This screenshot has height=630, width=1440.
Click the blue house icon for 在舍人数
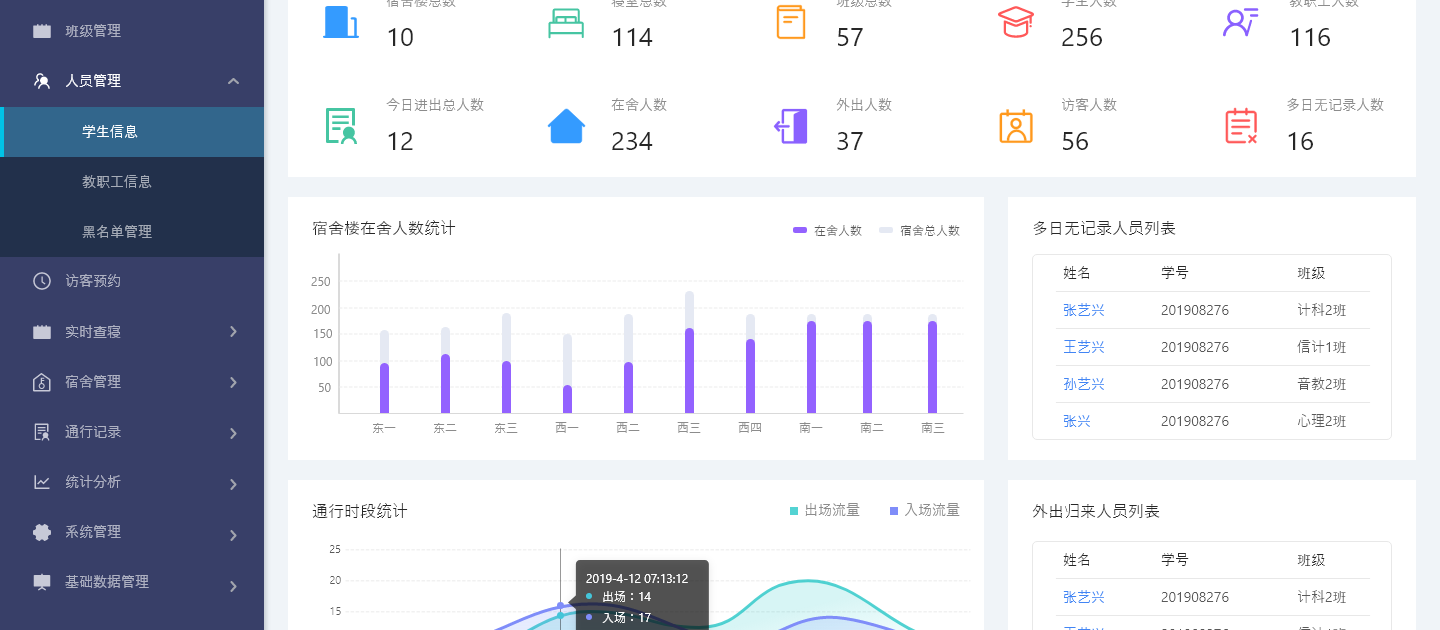click(566, 126)
